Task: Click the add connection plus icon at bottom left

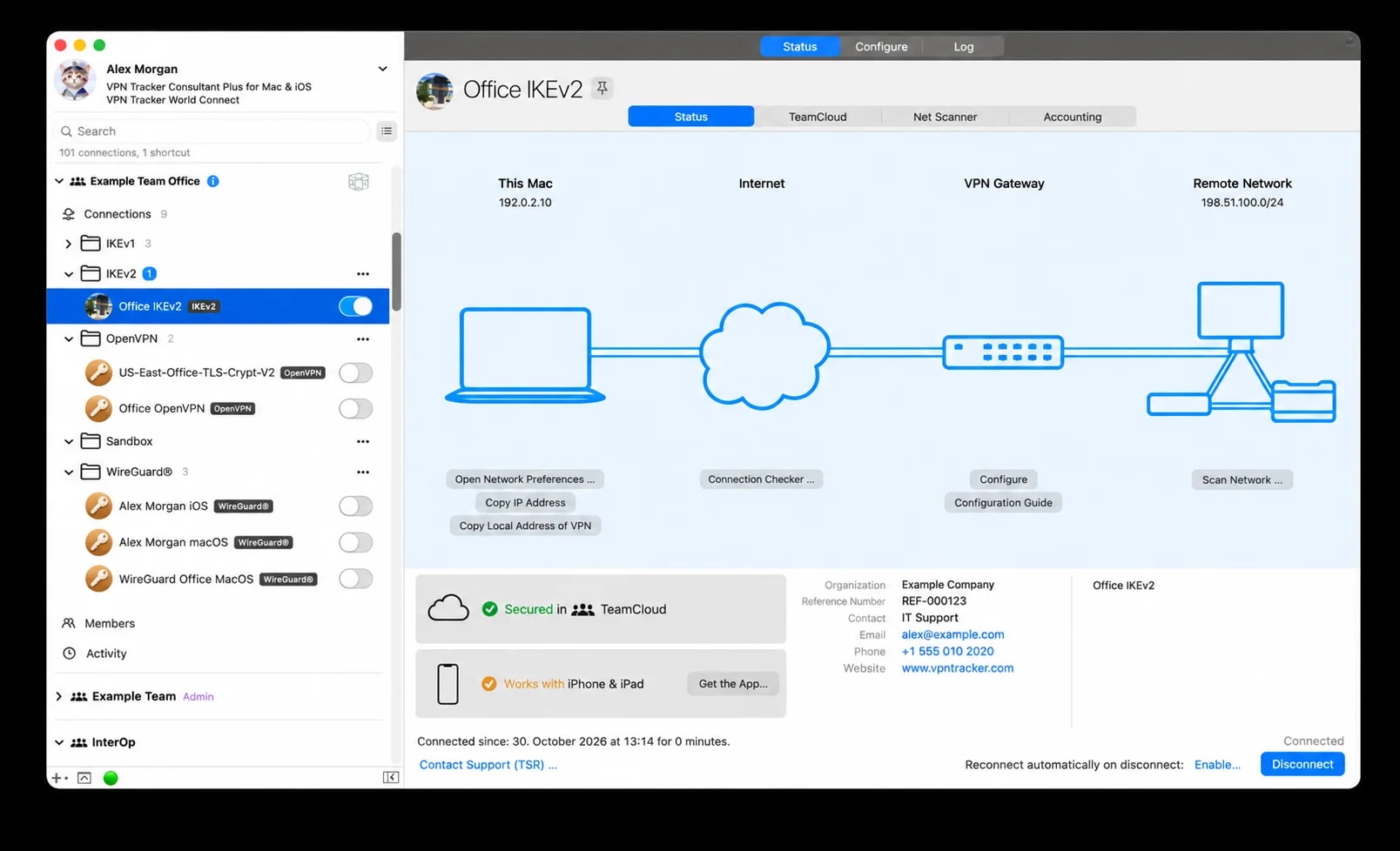Action: 58,778
